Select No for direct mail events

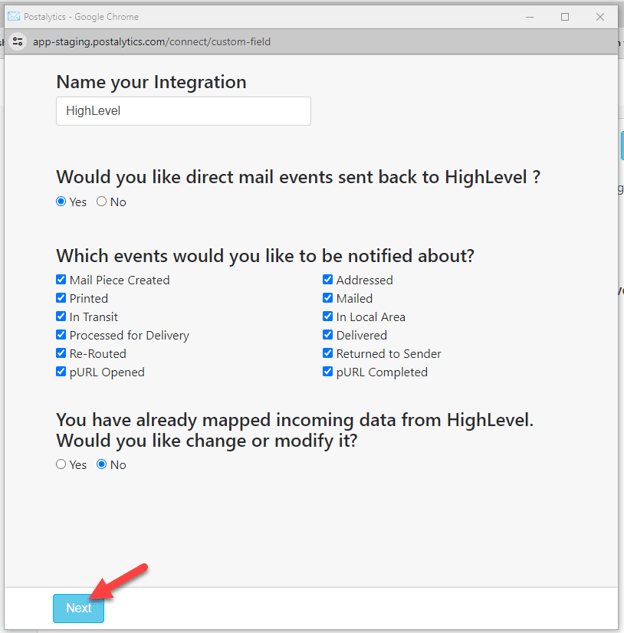(x=101, y=201)
